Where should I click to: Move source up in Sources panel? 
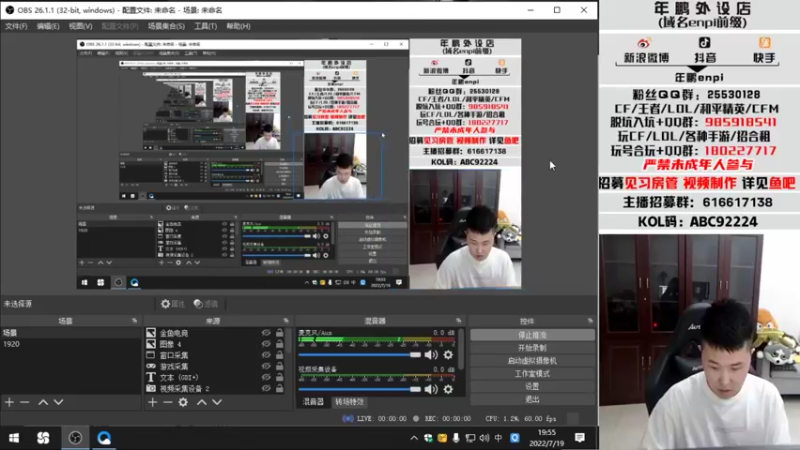point(202,402)
